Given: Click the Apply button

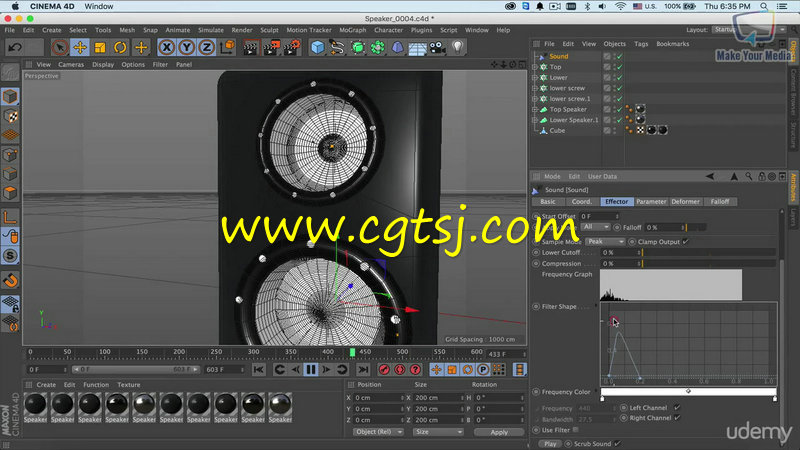Looking at the screenshot, I should pyautogui.click(x=499, y=432).
